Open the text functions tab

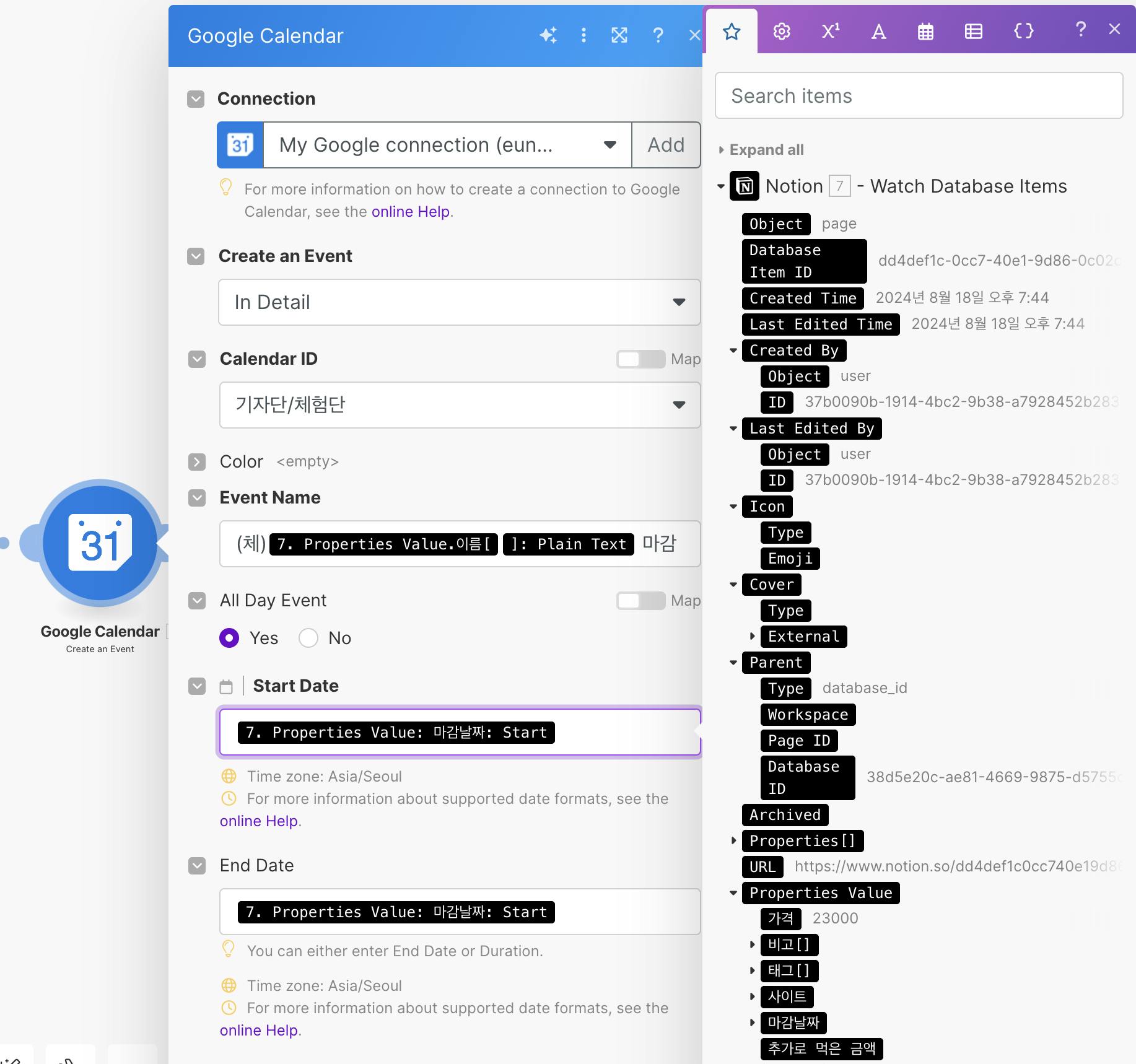point(878,32)
